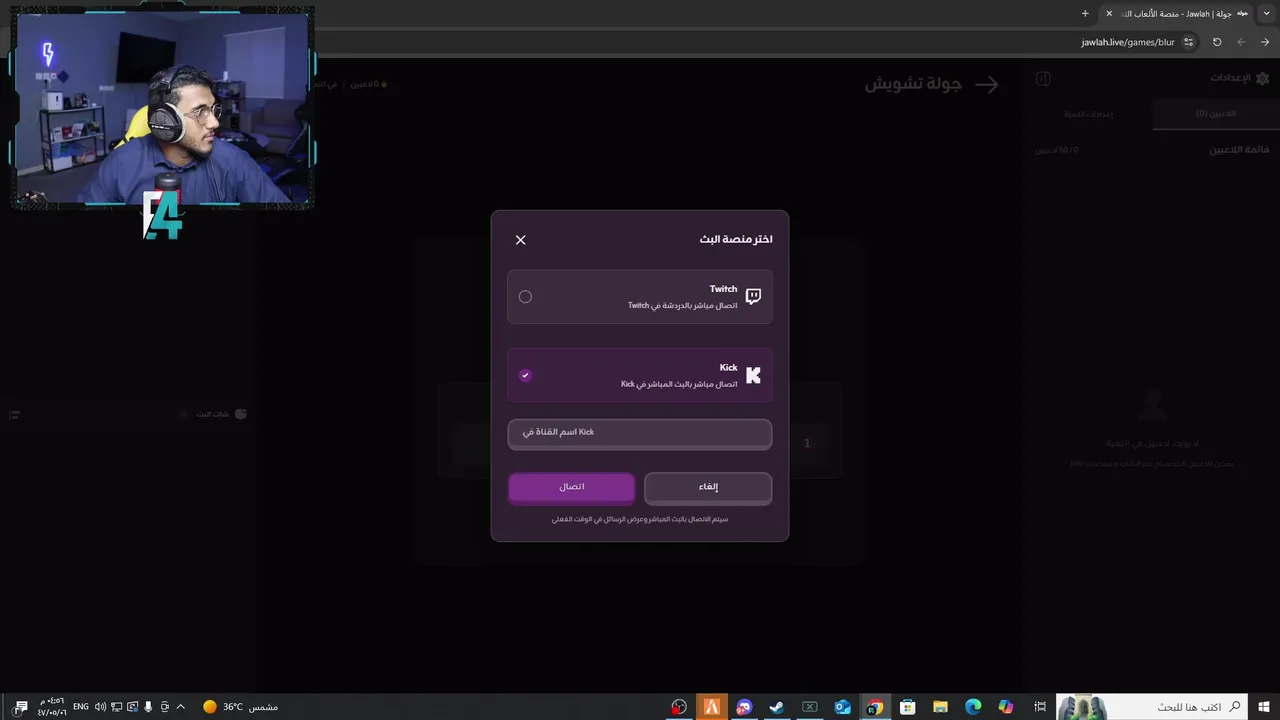Switch to the اللاعبين (0) tab
The width and height of the screenshot is (1280, 720).
coord(1216,114)
